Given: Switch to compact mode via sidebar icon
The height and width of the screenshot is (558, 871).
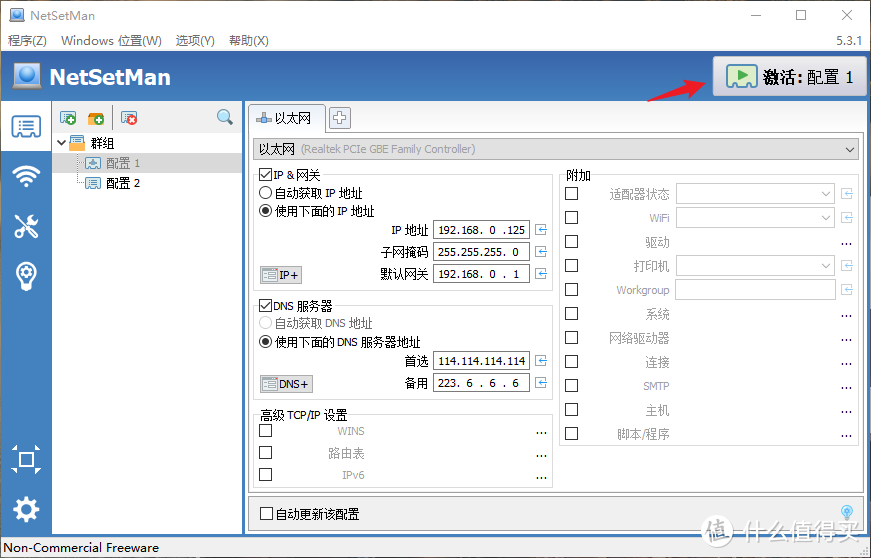Looking at the screenshot, I should (x=26, y=459).
